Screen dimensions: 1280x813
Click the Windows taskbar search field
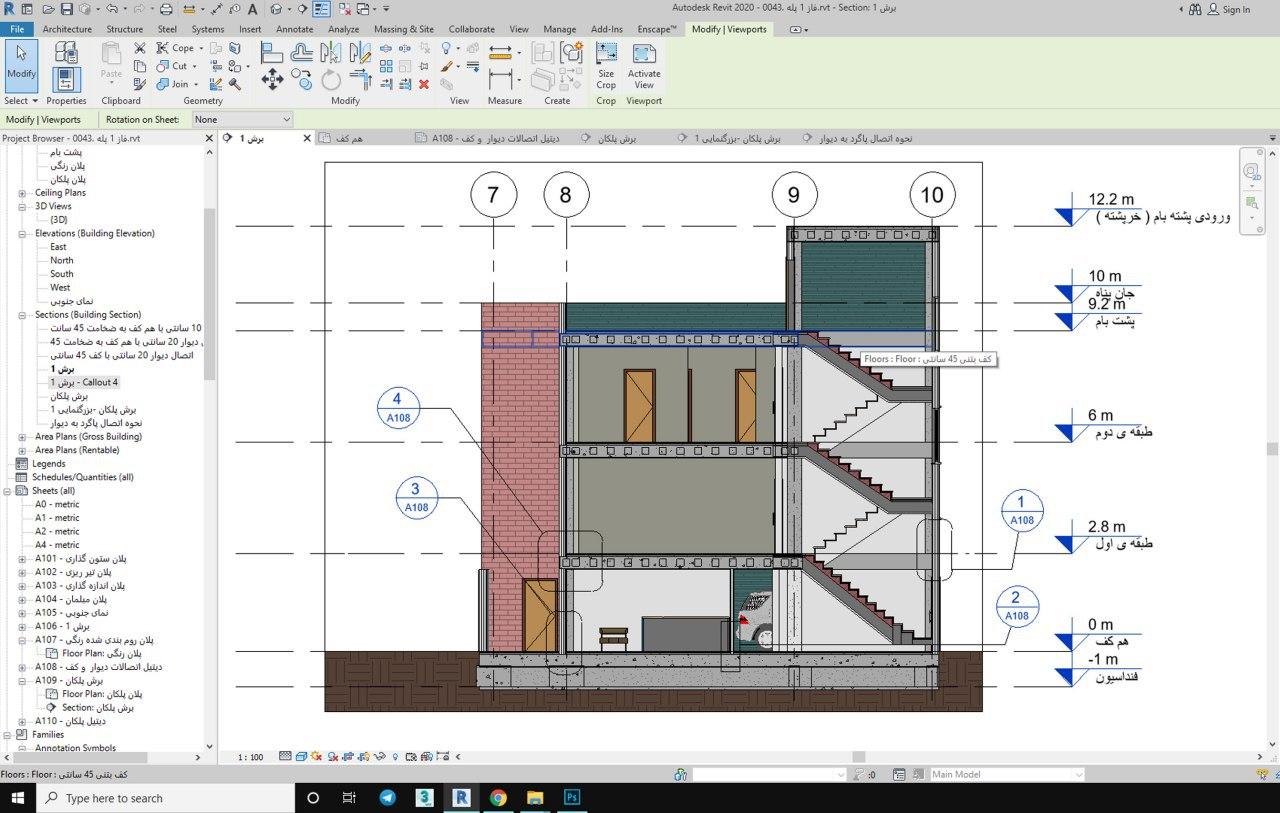point(166,797)
